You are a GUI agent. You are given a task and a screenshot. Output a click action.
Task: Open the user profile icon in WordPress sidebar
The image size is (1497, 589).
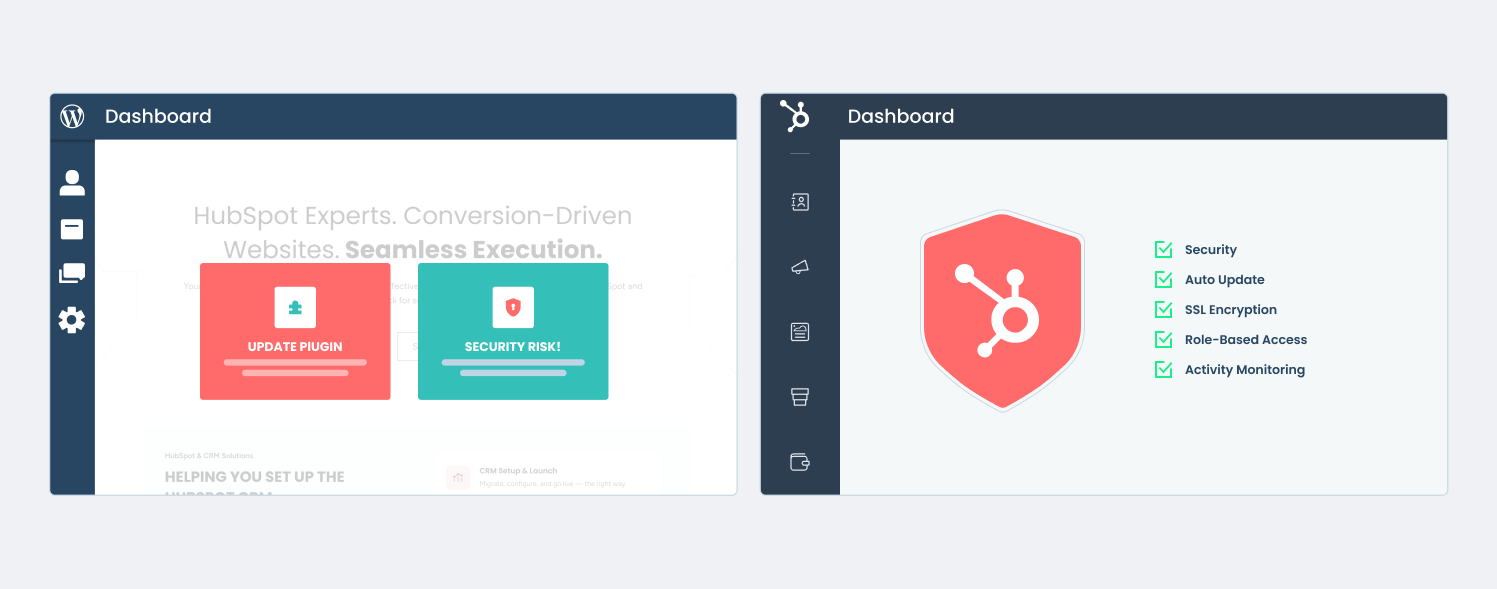(72, 183)
